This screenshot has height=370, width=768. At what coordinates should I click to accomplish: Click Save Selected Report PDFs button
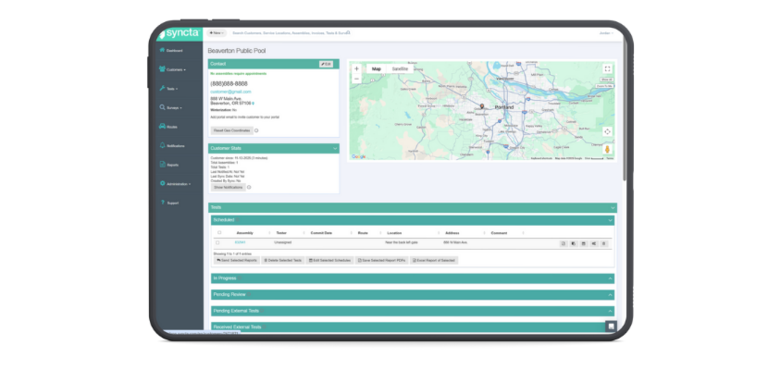[382, 260]
